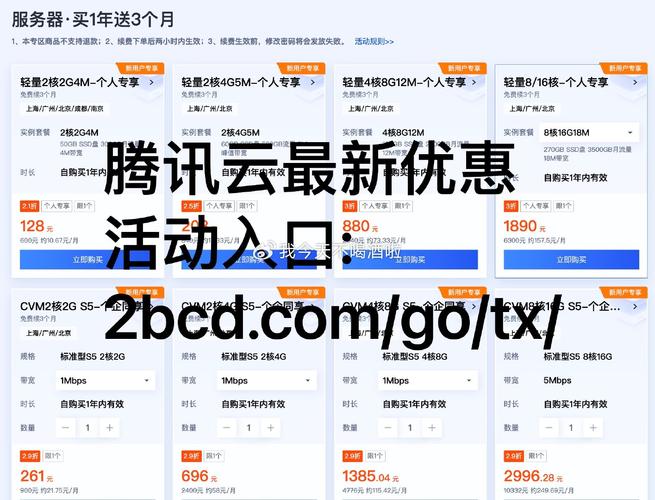Open chevron beside 轻量2核2G4M-个人专享 title
This screenshot has height=500, width=655.
click(x=151, y=82)
